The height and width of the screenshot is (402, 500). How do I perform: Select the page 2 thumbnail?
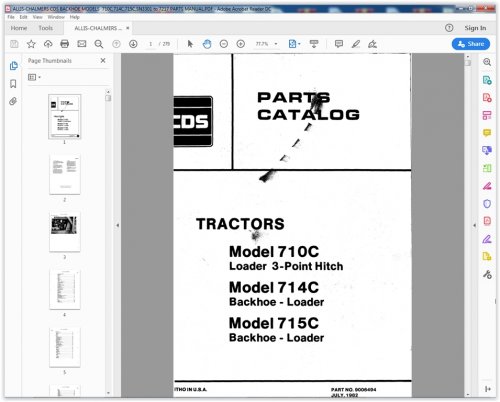coord(65,174)
